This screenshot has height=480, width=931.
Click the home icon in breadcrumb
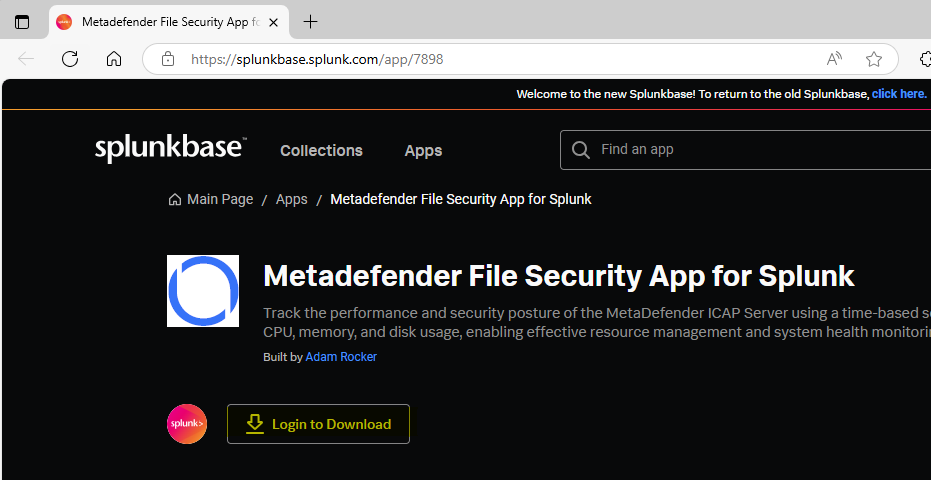point(175,200)
